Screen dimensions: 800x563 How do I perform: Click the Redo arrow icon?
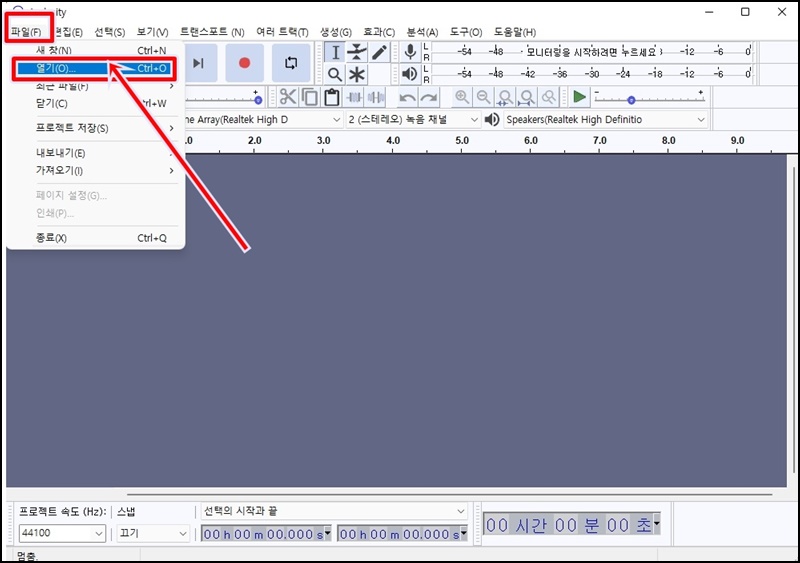(429, 97)
